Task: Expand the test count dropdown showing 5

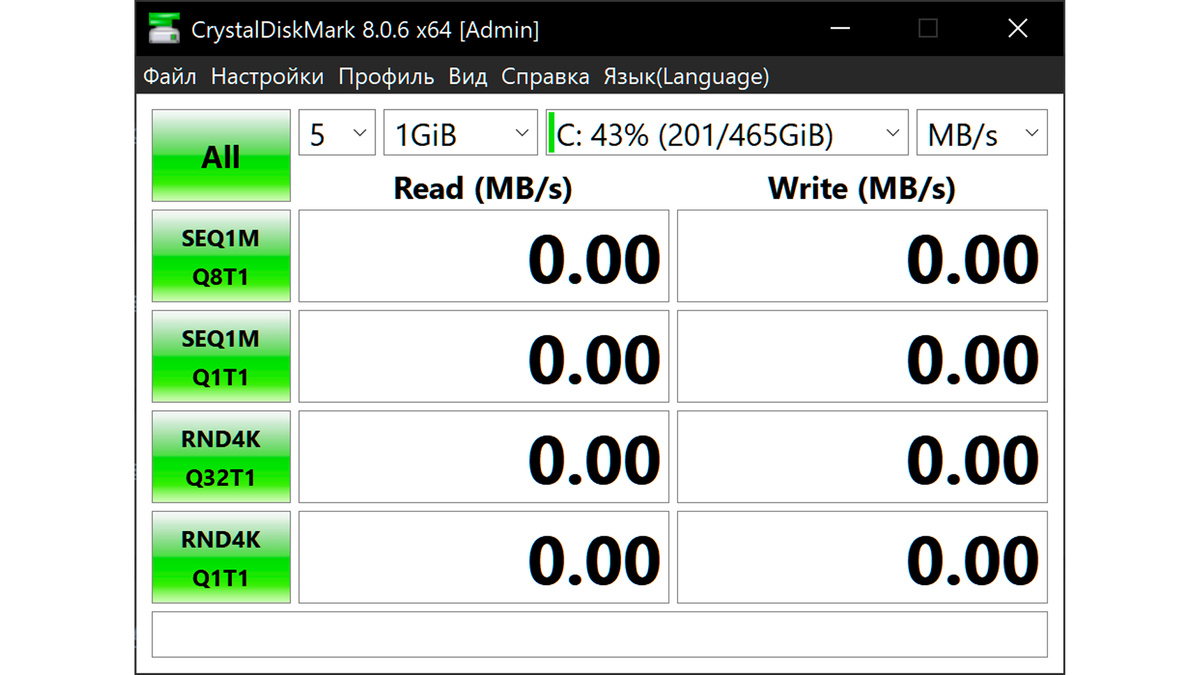Action: pyautogui.click(x=337, y=133)
